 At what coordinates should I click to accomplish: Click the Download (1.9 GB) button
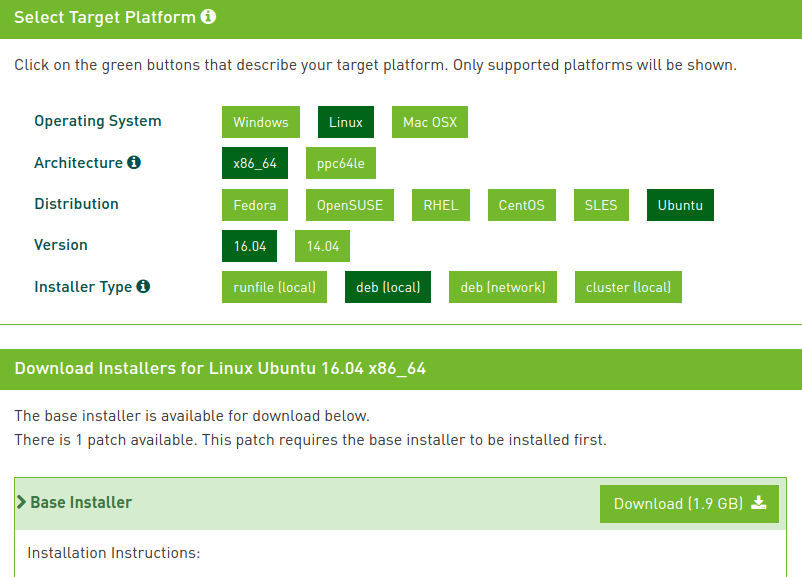689,504
